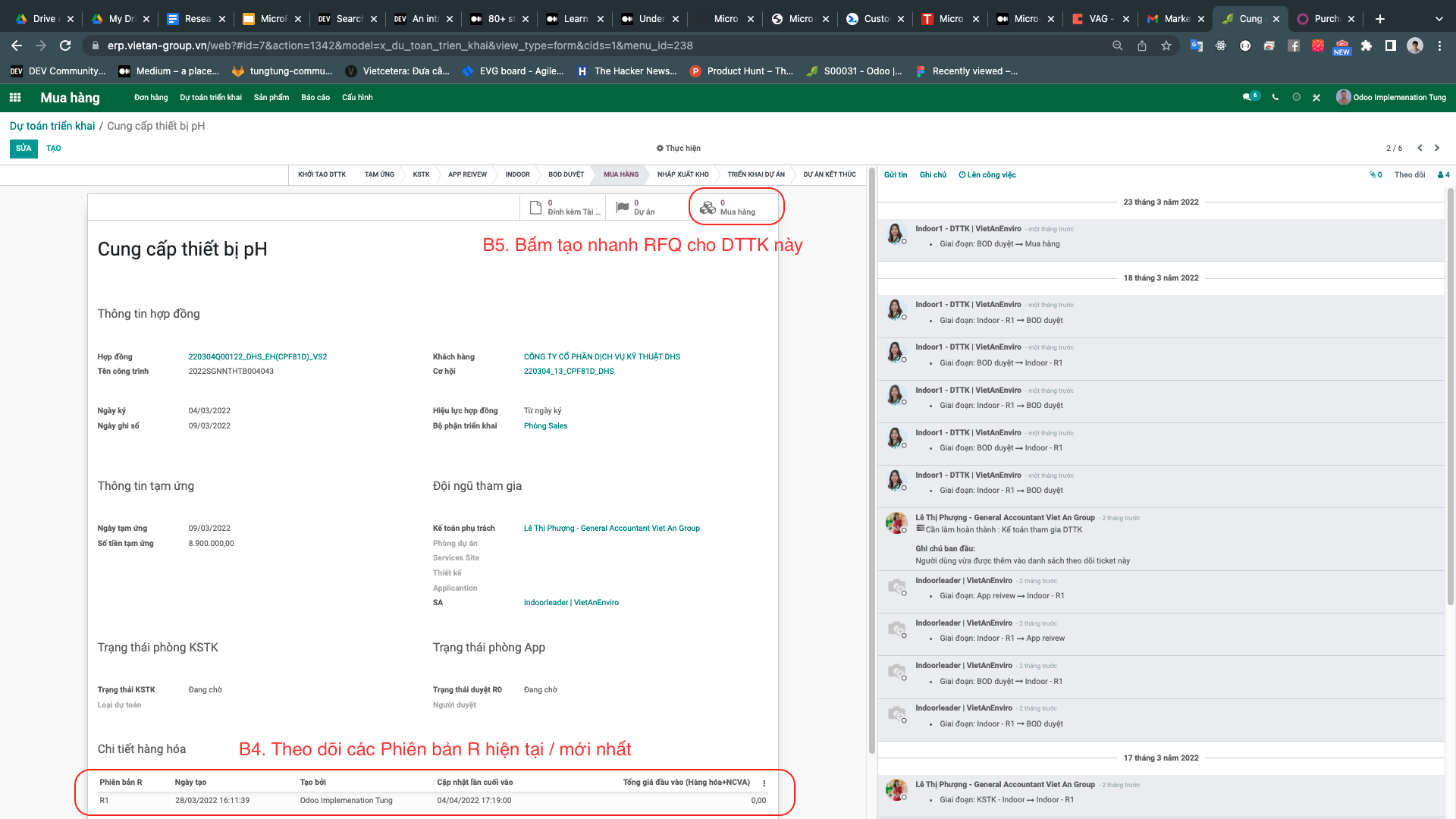Open customer CÔNG TY CỔ PHẦN DỊCH VỤ KỸ THUẬT DHS link

tap(601, 356)
